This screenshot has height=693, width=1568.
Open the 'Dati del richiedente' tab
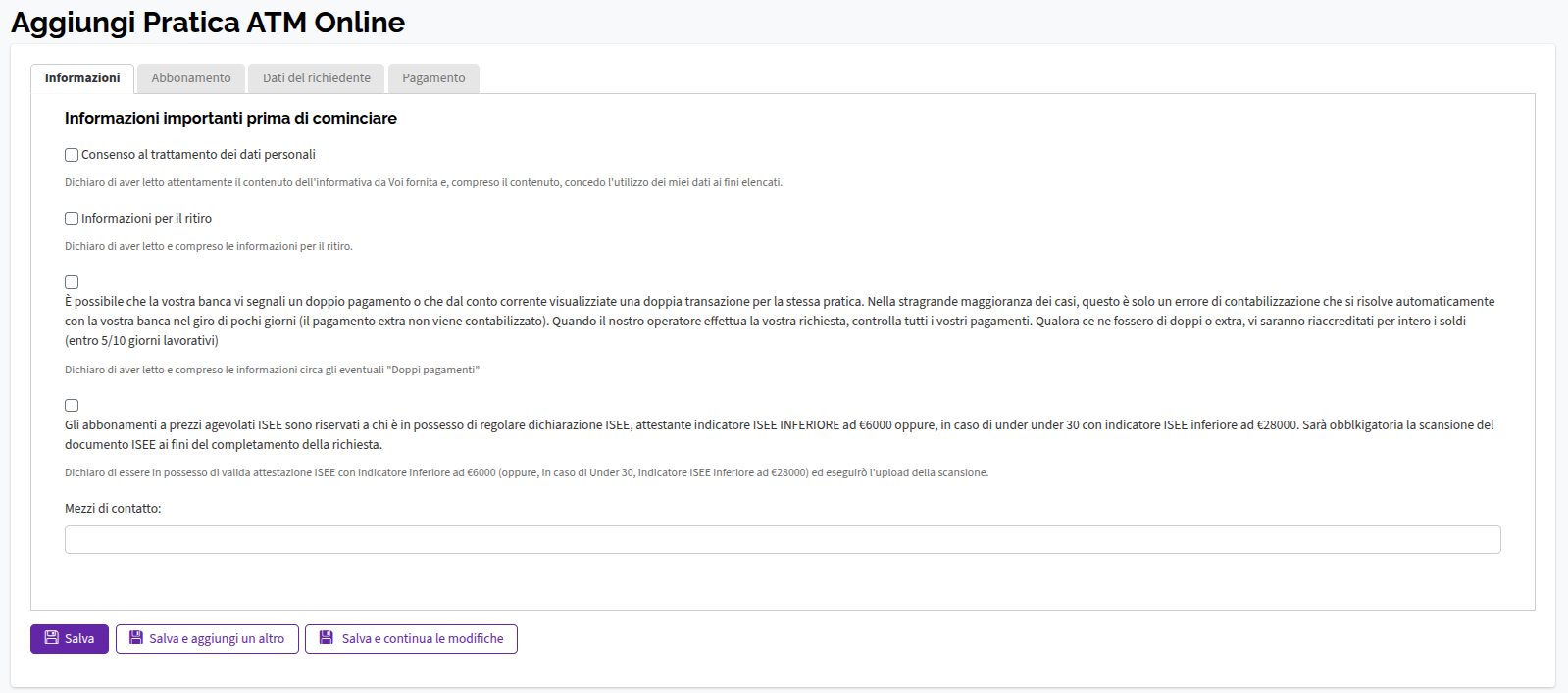[x=317, y=78]
